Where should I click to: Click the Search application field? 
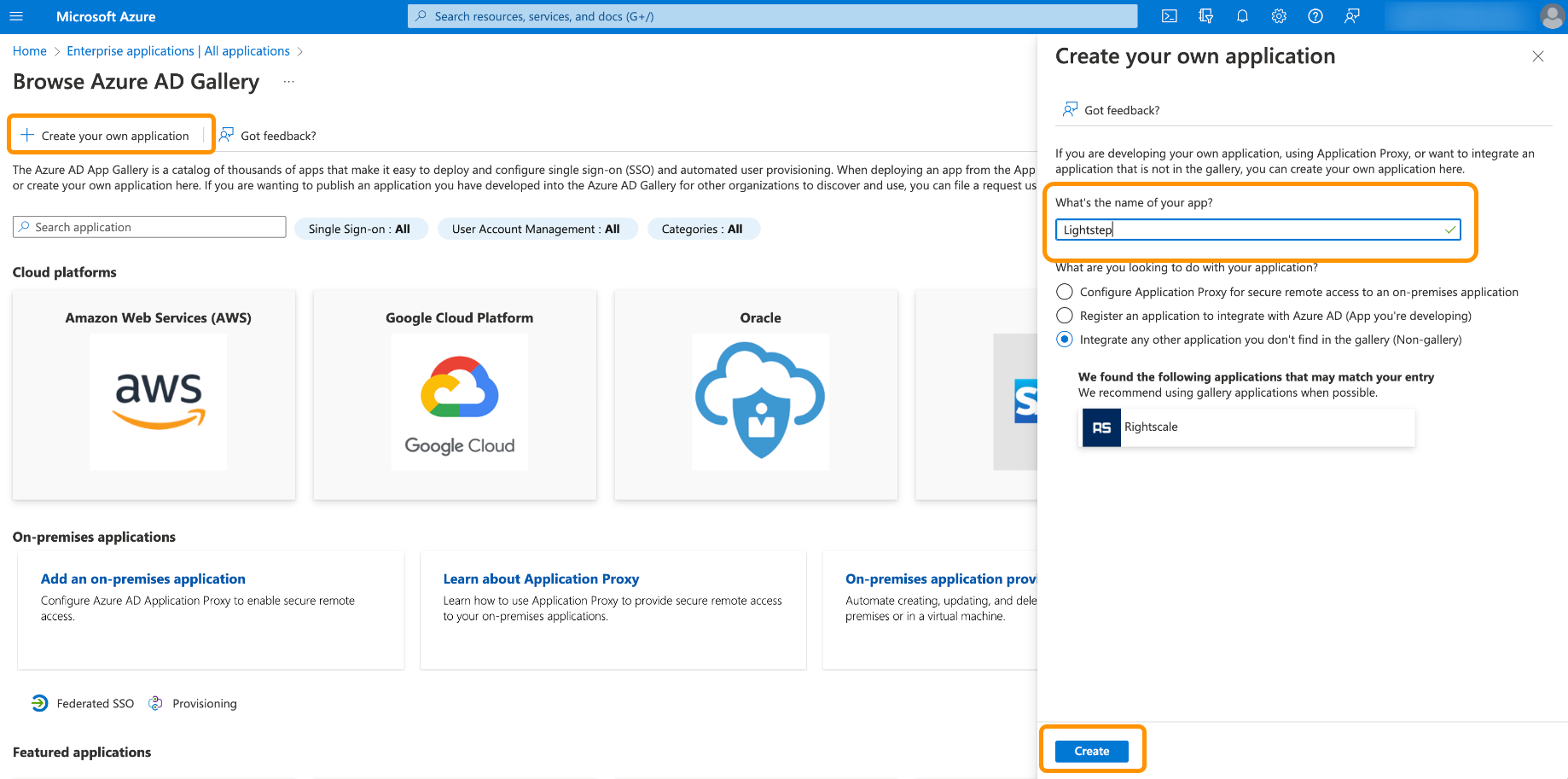(149, 227)
